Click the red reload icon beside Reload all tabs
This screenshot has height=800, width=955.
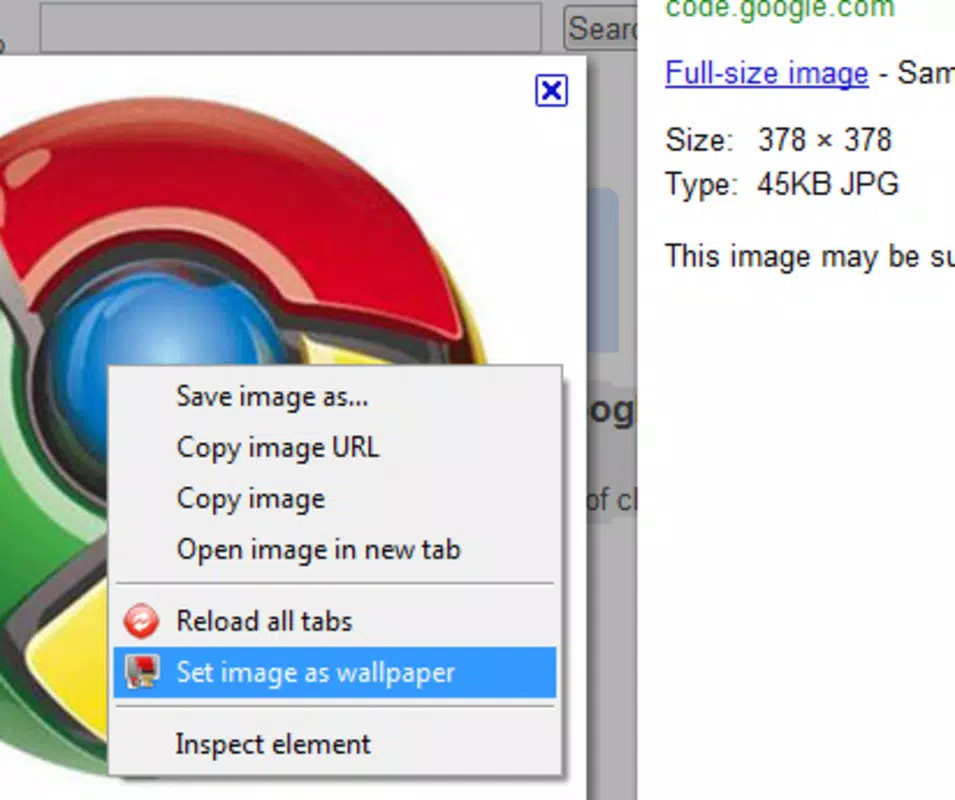coord(141,621)
